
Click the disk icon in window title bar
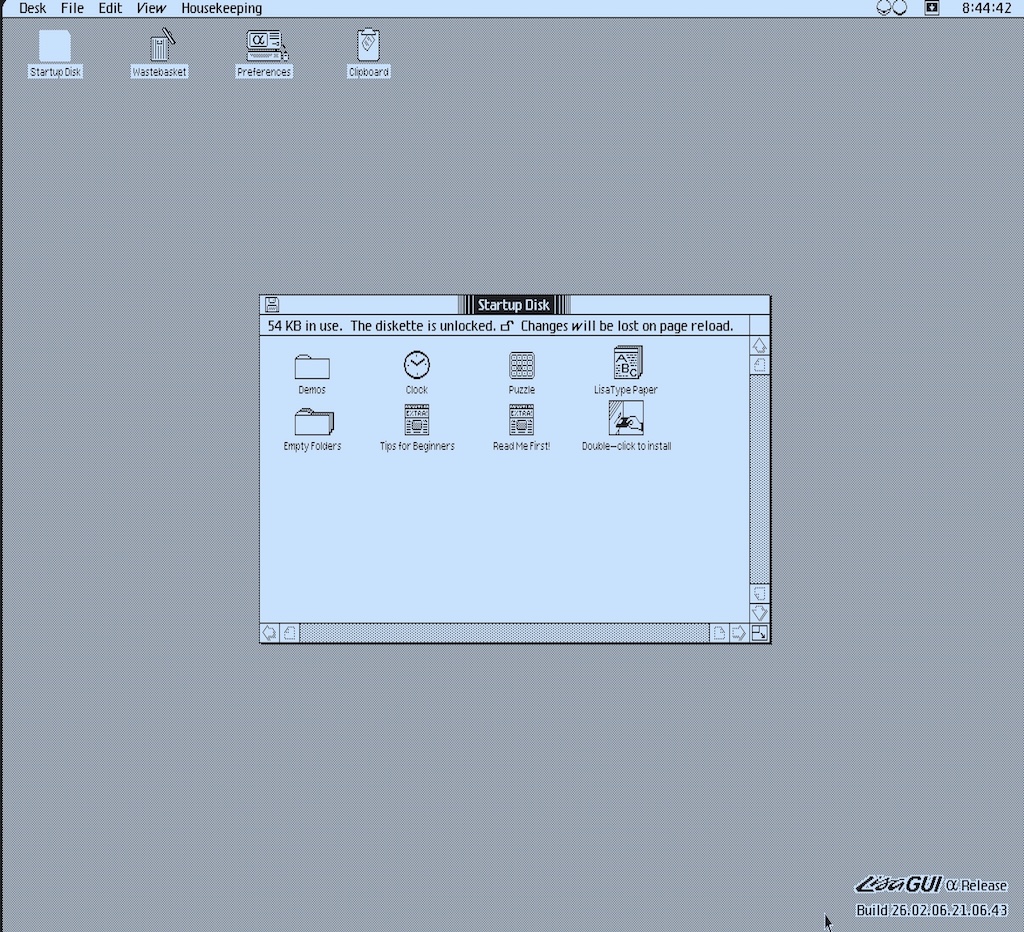pos(271,305)
